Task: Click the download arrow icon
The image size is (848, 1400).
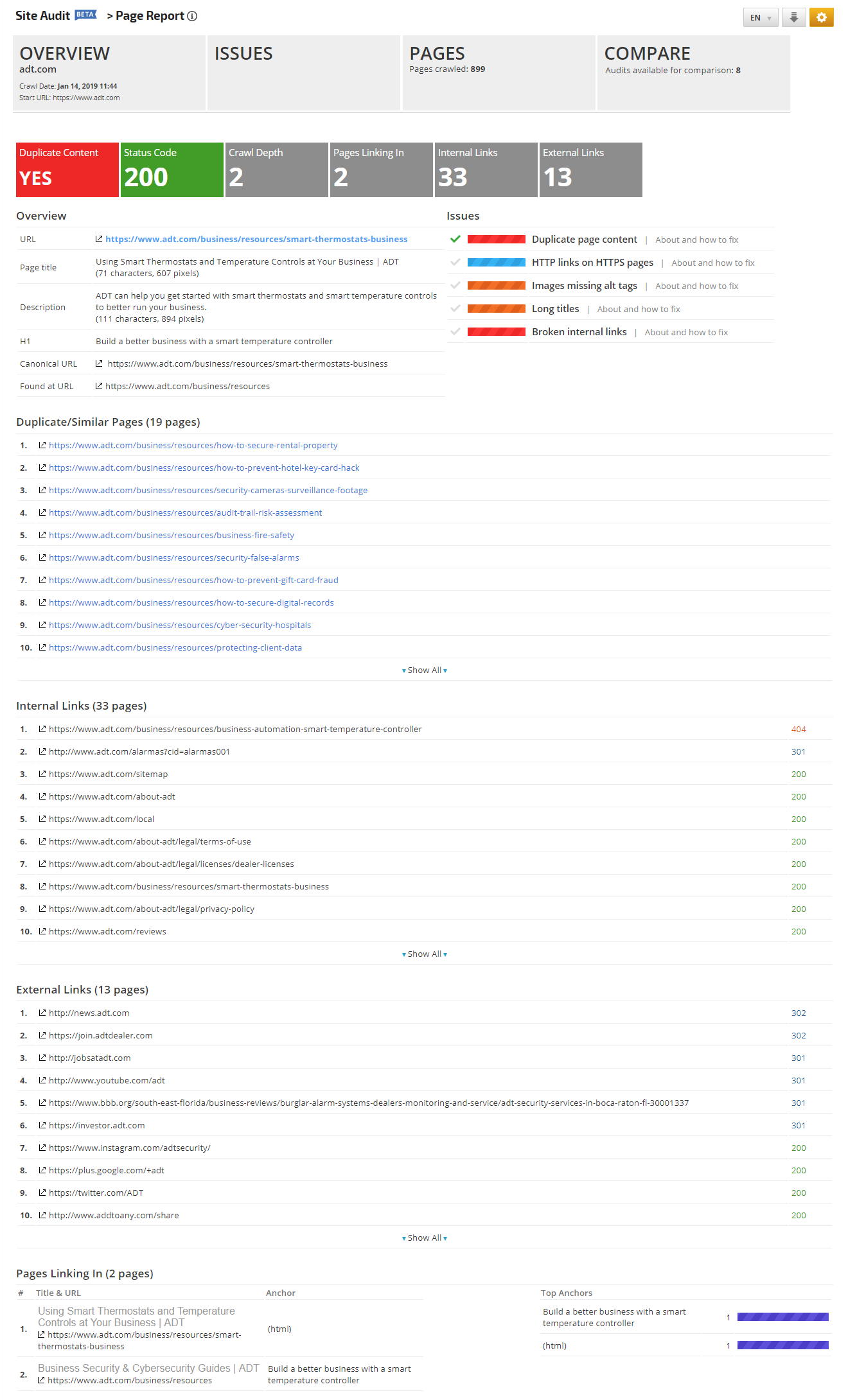Action: coord(794,17)
